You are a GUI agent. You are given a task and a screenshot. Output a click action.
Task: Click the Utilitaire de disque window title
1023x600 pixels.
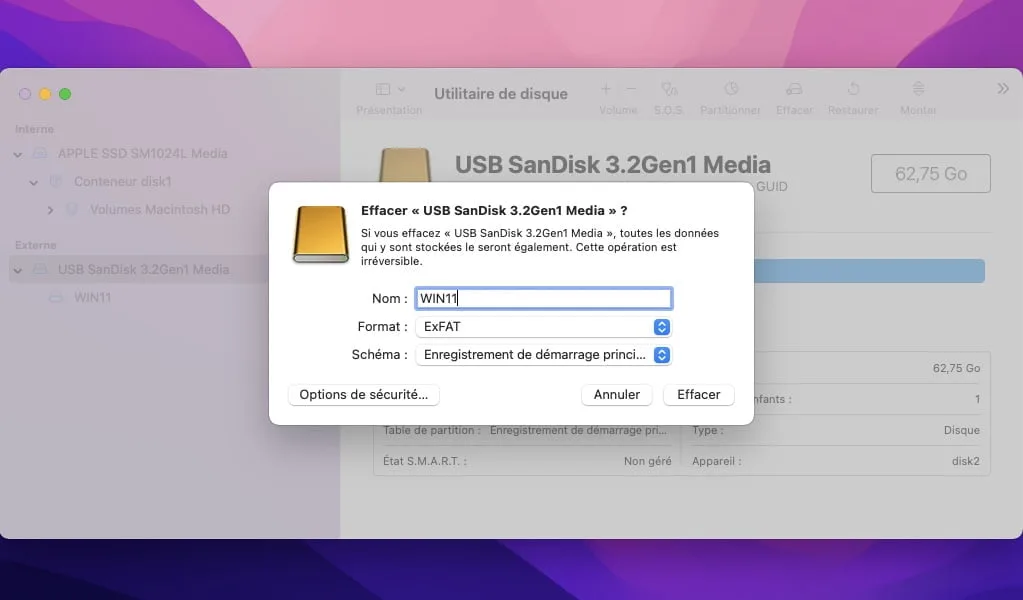click(501, 94)
